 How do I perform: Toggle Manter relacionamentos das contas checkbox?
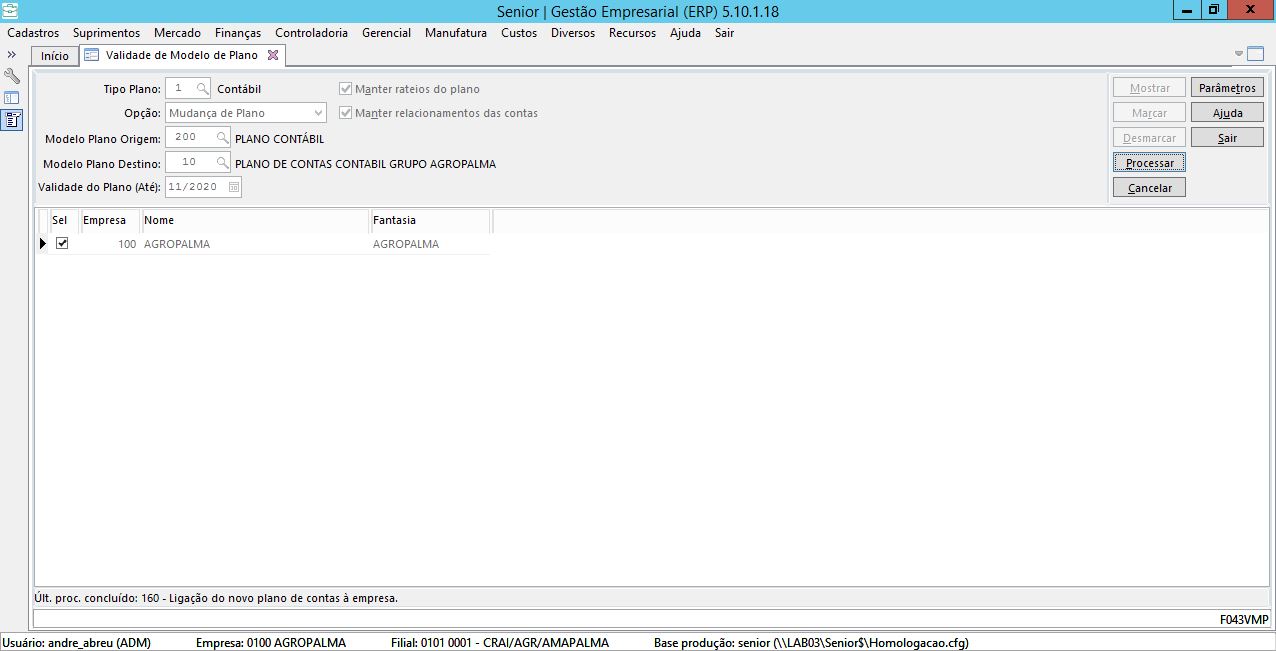coord(346,113)
